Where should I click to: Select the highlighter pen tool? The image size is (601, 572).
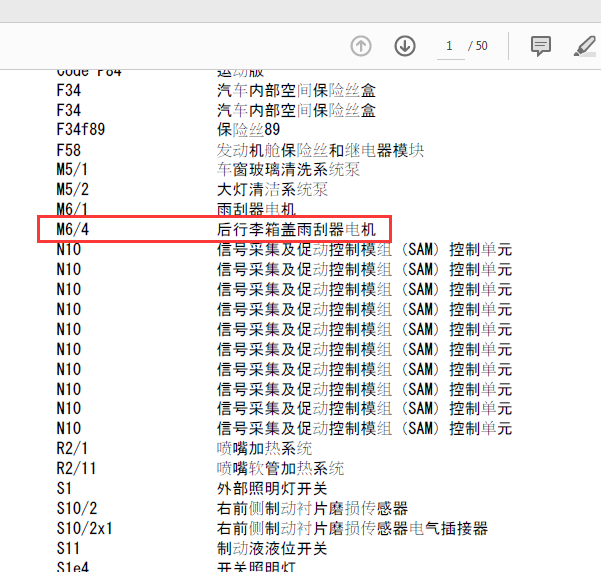585,46
